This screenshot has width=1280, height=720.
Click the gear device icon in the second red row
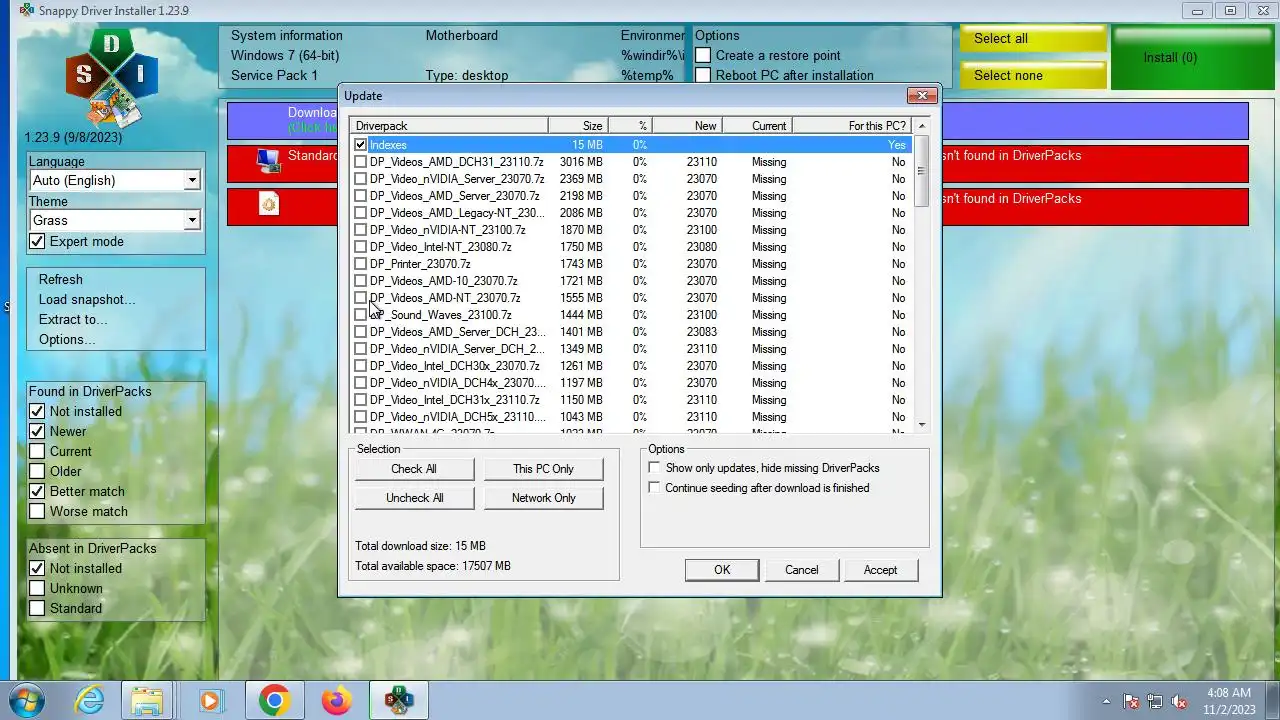[x=268, y=204]
